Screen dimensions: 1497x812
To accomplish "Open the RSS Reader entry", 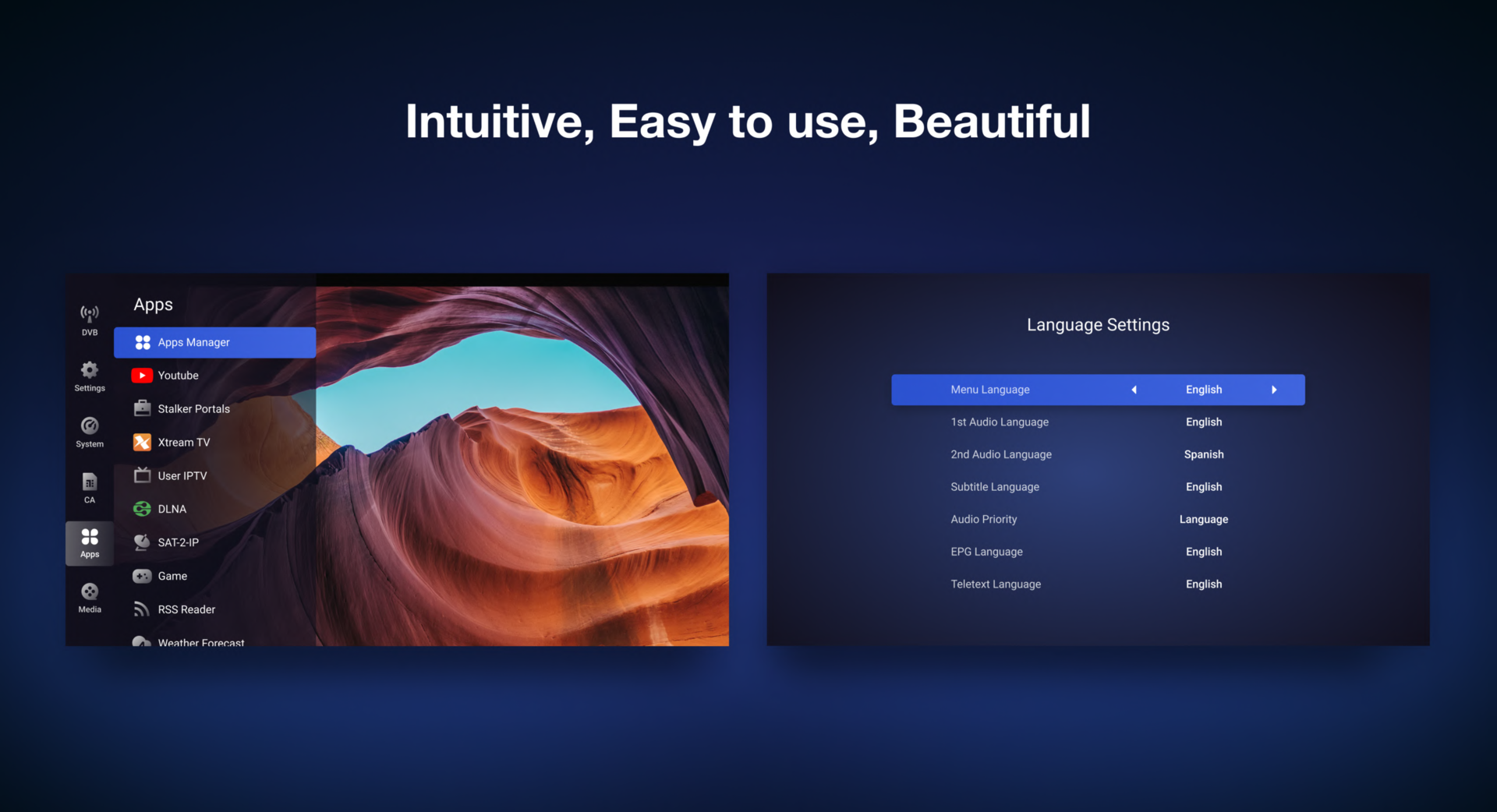I will point(214,609).
